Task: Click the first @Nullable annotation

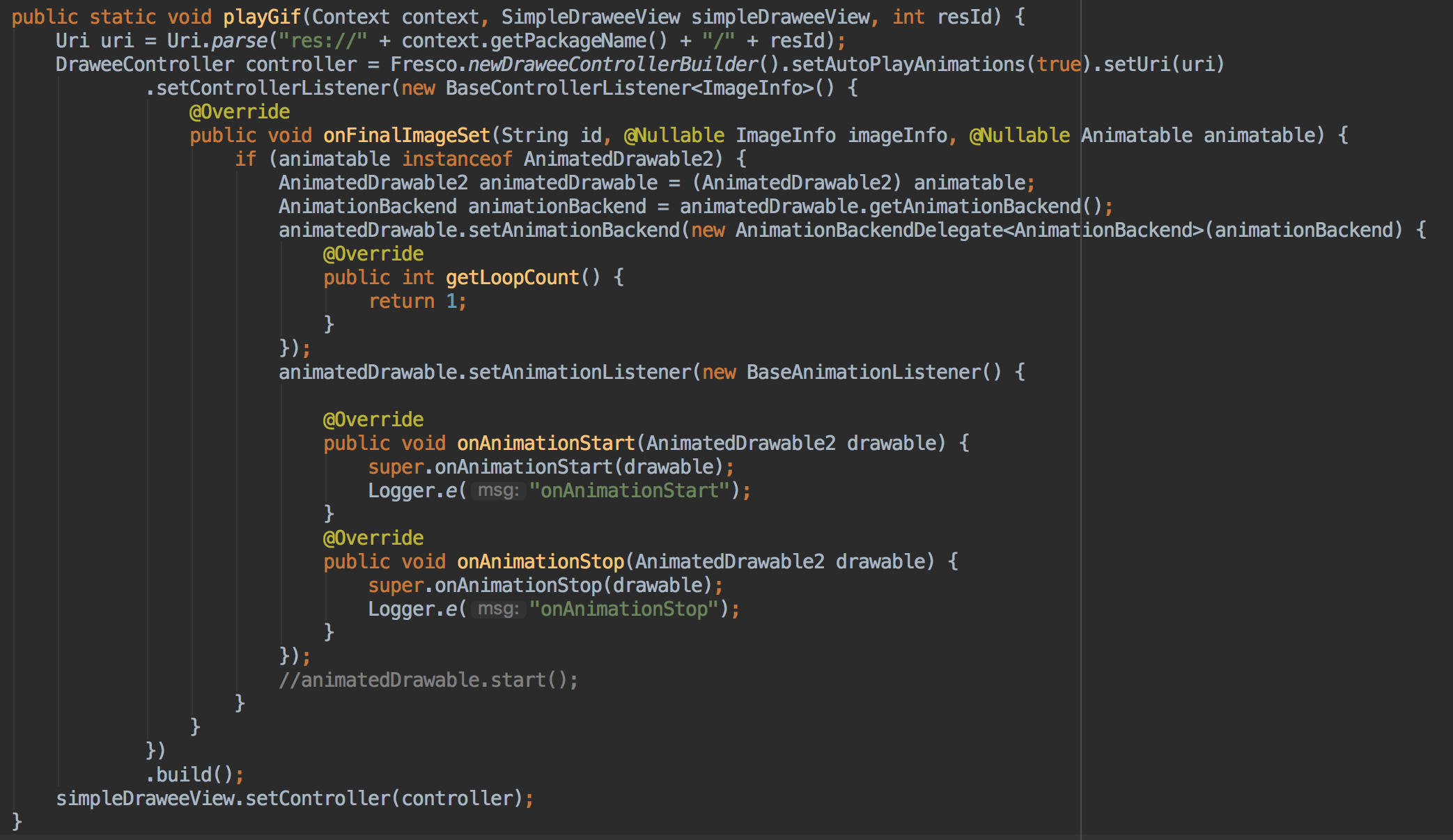Action: click(674, 135)
